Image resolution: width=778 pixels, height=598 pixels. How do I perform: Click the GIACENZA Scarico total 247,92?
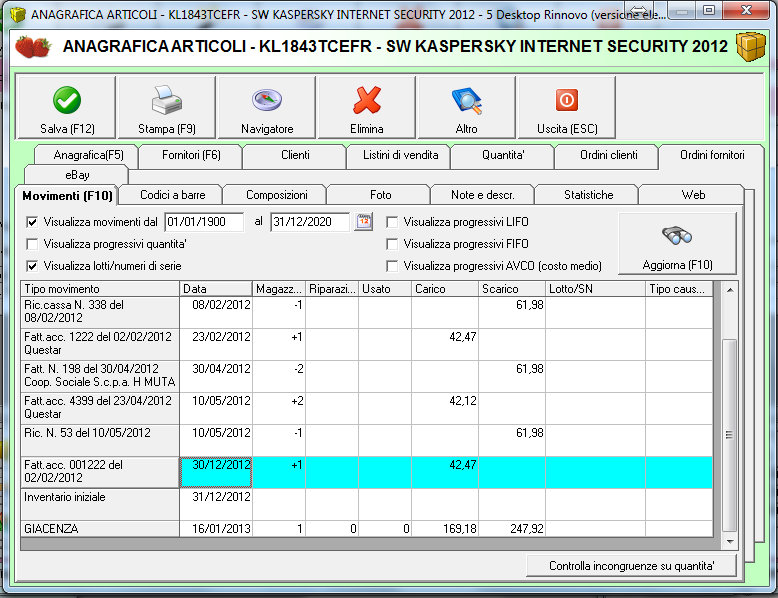click(x=512, y=529)
